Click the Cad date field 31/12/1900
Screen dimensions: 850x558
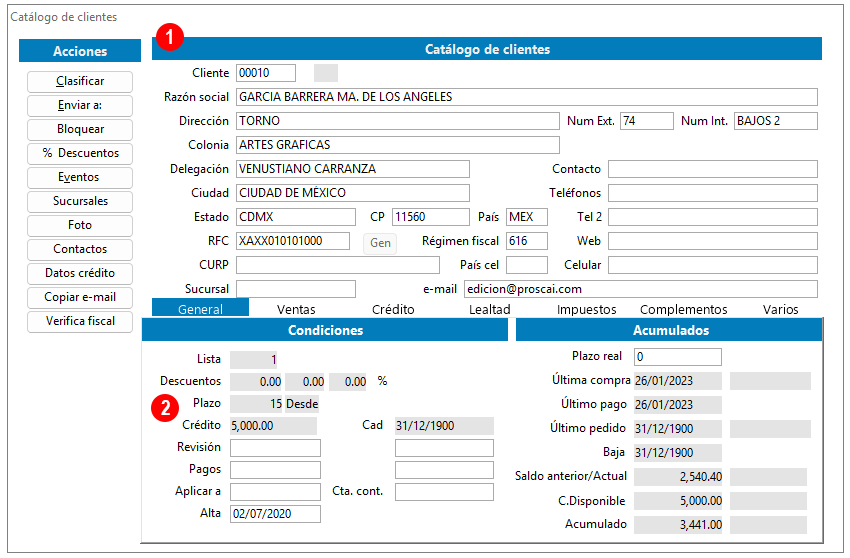tap(445, 426)
